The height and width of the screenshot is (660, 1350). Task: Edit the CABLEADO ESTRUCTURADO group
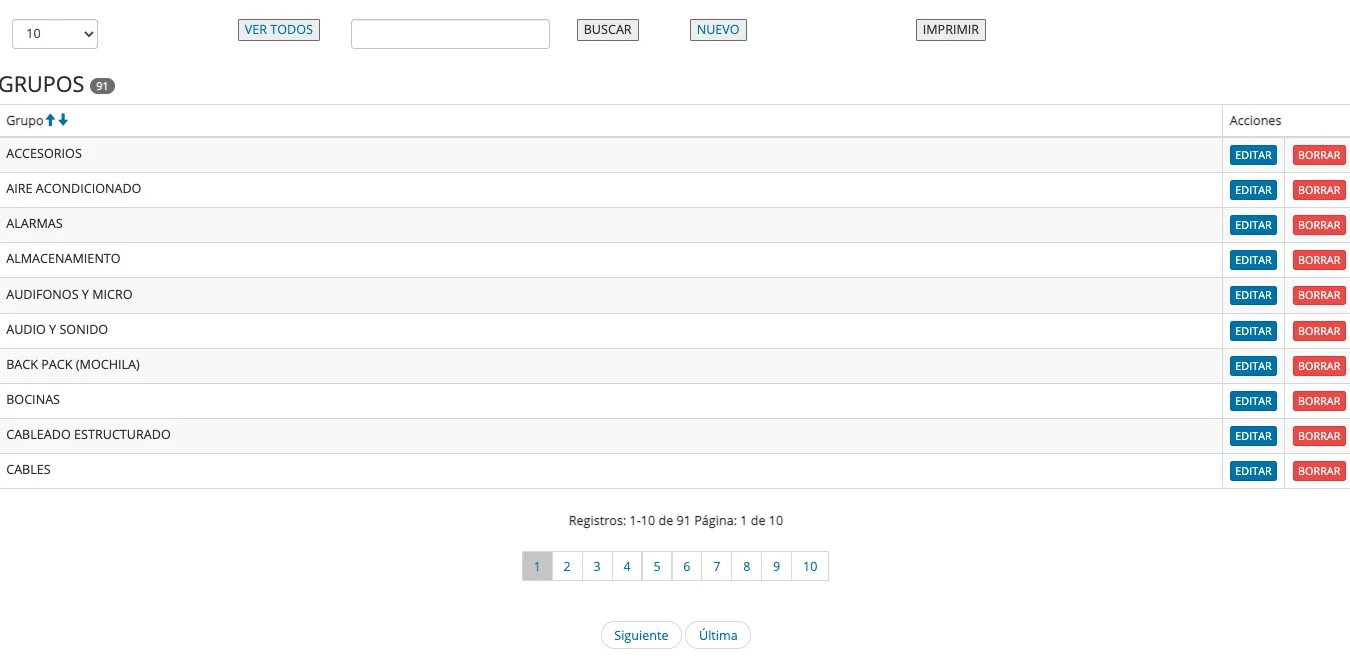click(x=1253, y=436)
